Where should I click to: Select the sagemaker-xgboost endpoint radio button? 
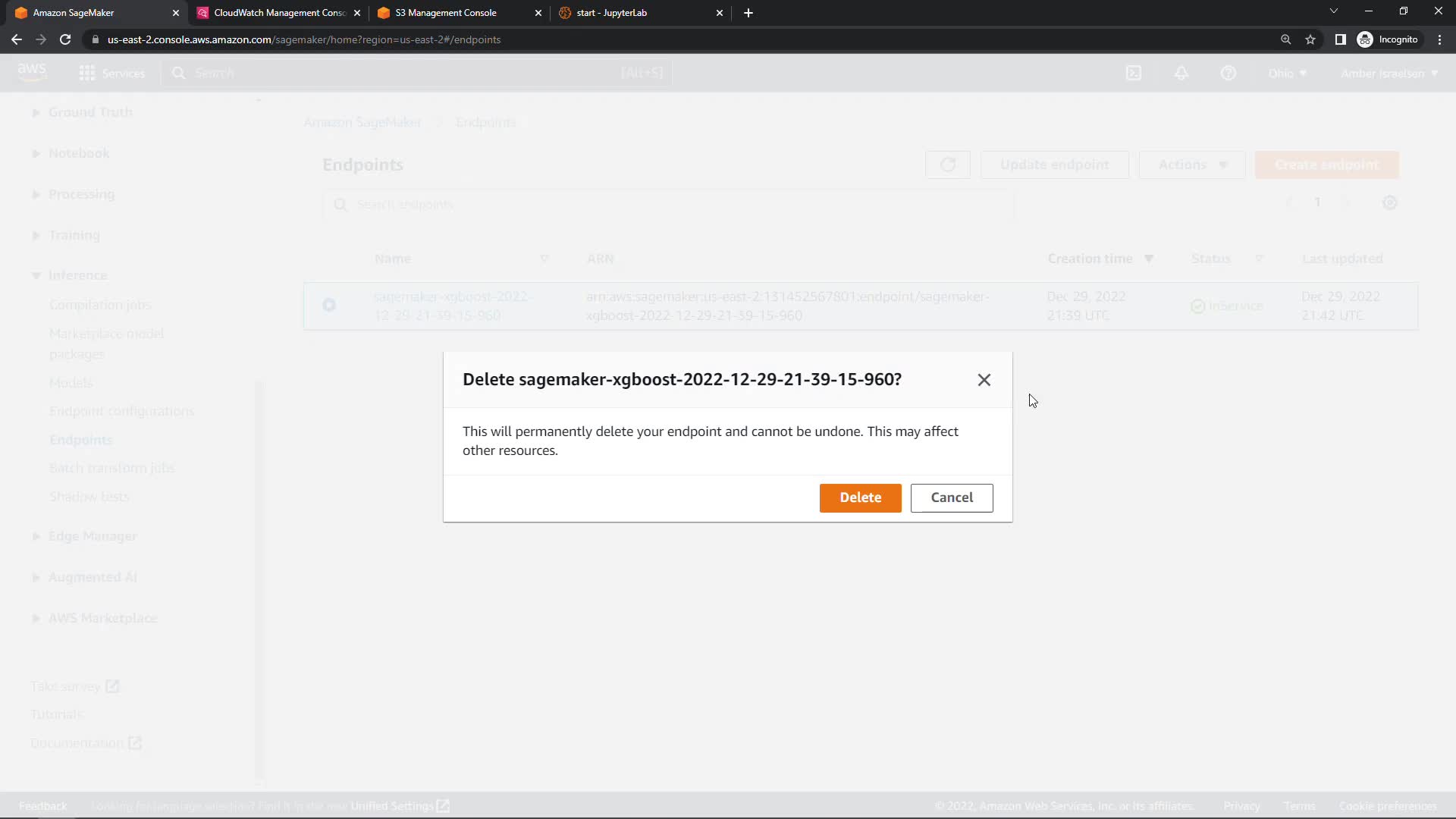(x=329, y=305)
